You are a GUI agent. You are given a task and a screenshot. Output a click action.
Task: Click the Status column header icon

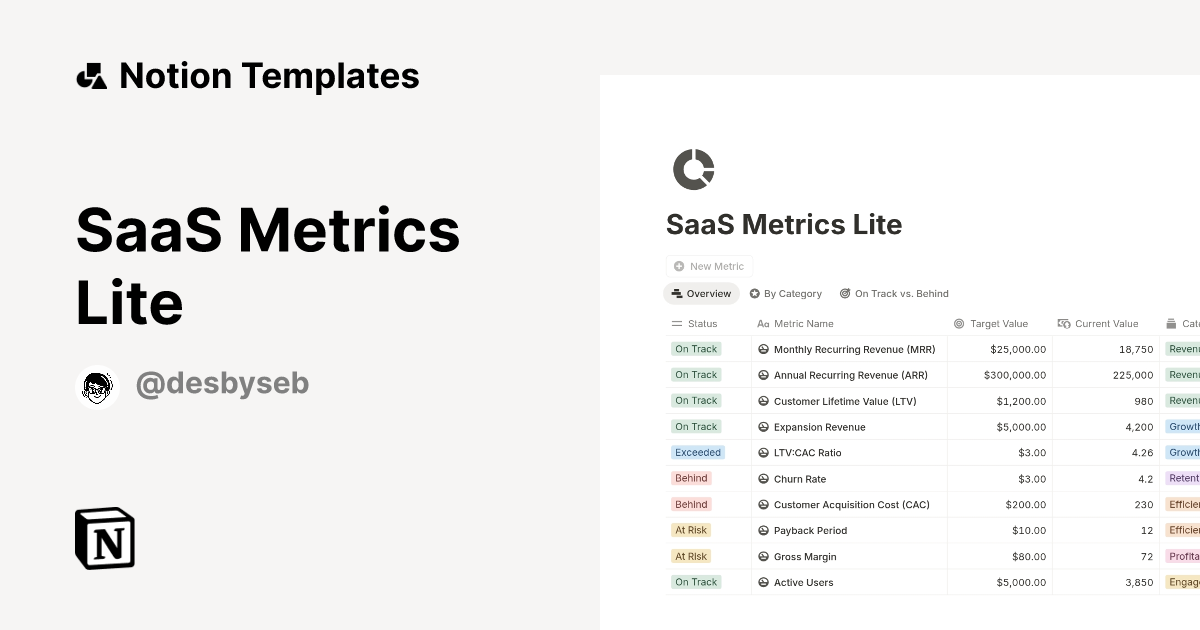tap(676, 323)
